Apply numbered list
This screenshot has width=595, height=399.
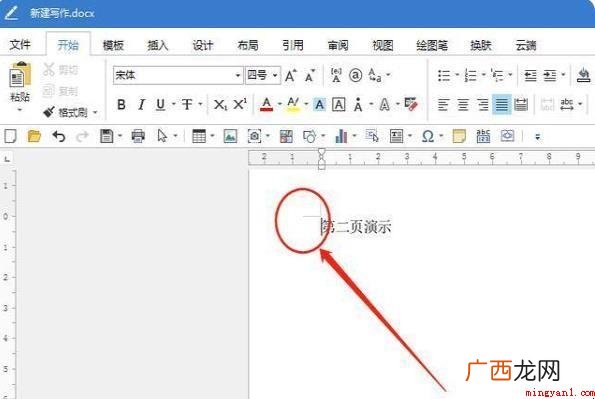tap(471, 75)
